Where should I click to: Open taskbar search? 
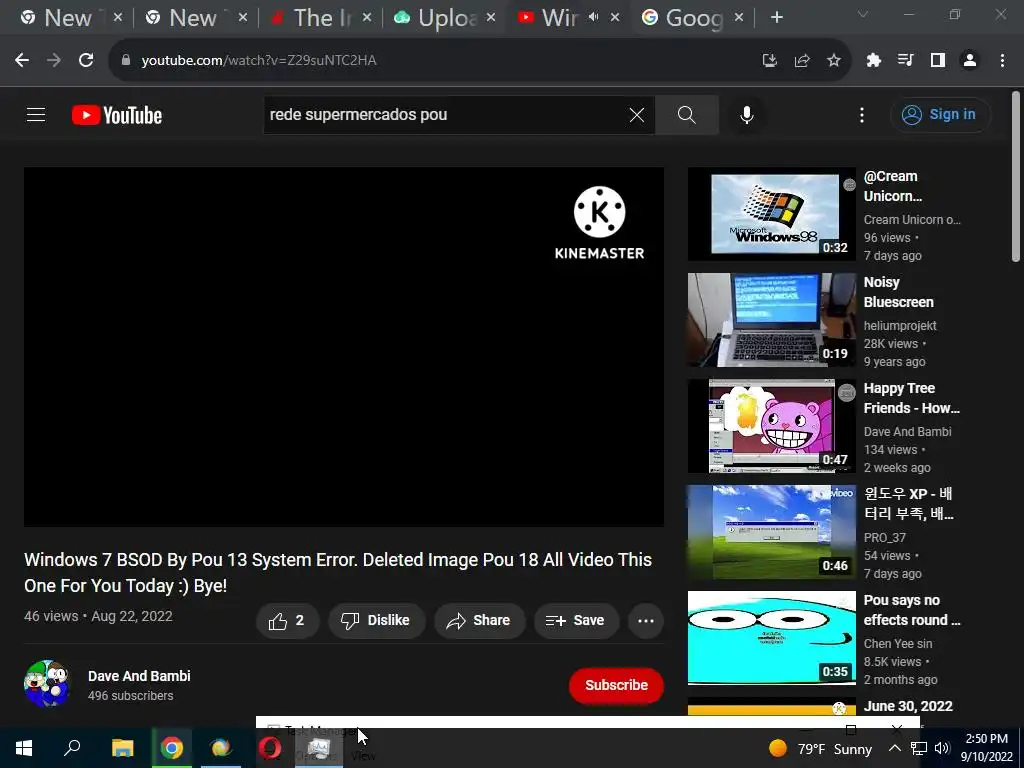(72, 748)
